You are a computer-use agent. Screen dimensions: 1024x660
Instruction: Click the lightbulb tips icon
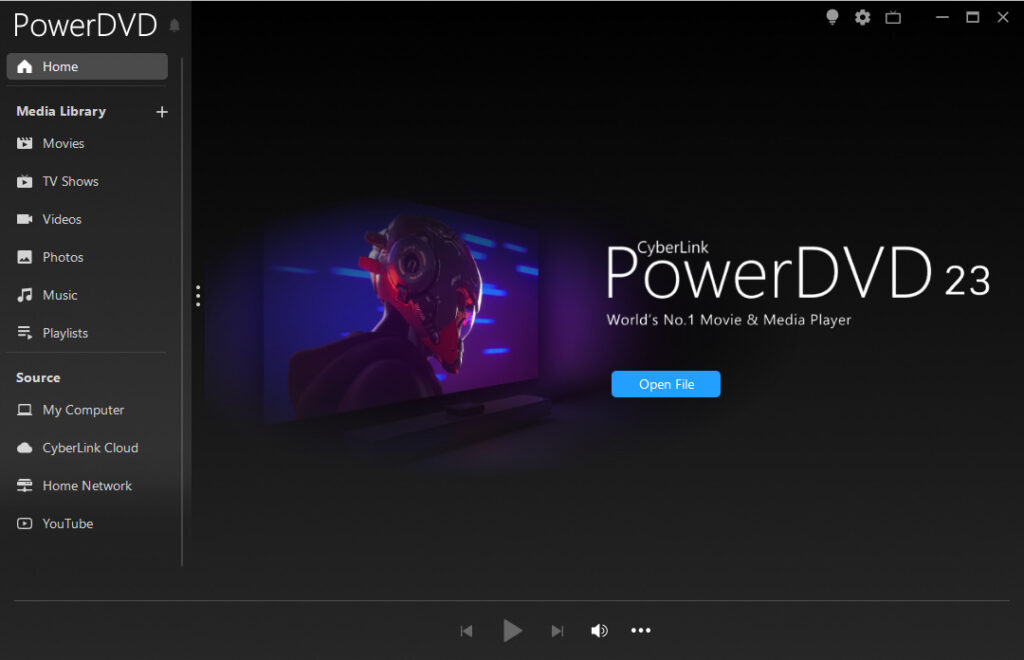pyautogui.click(x=832, y=18)
